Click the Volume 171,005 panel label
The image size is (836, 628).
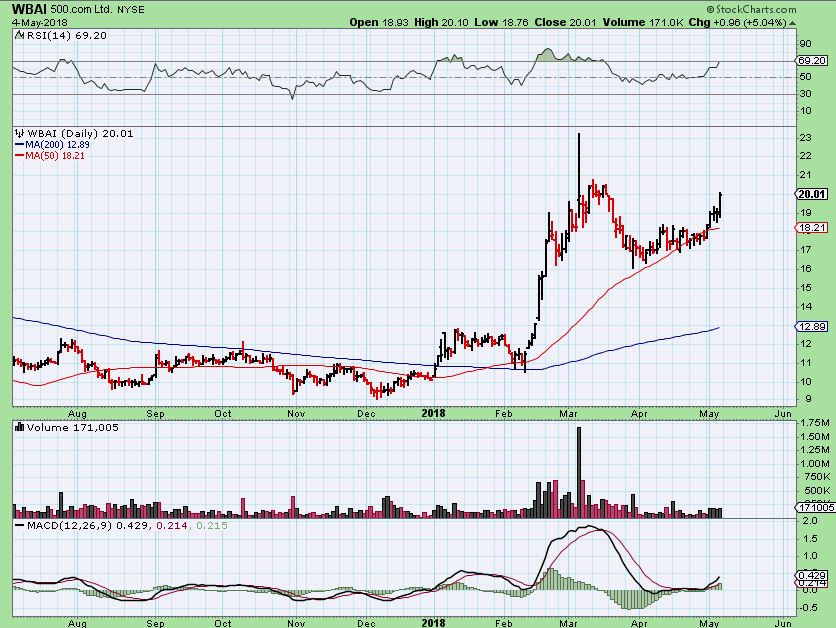[73, 428]
